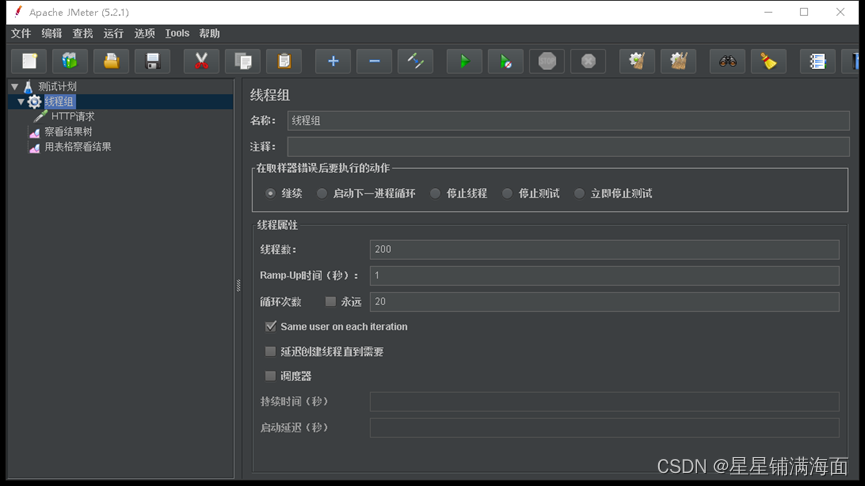Select the 继续 radio option
Screen dimensions: 865x486
(x=270, y=194)
